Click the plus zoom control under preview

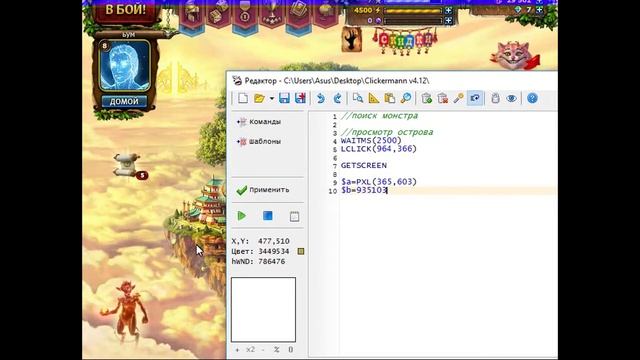coord(237,350)
